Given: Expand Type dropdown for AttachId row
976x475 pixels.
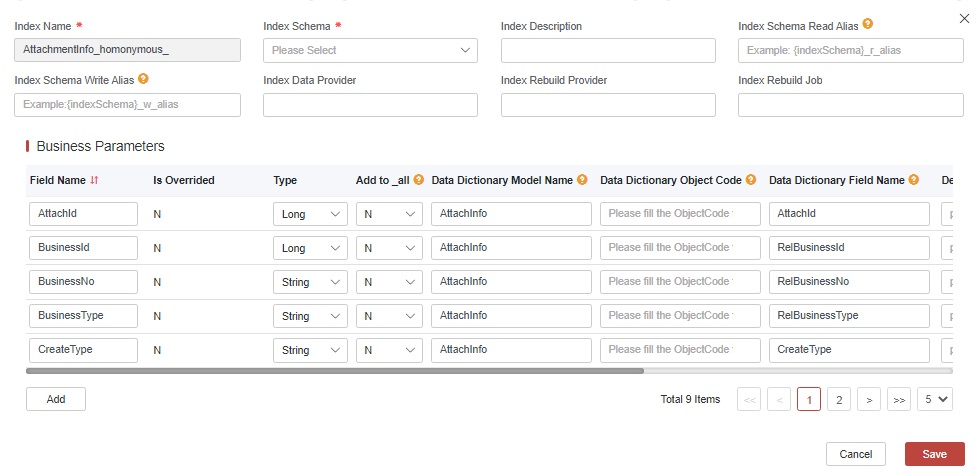Looking at the screenshot, I should pos(309,214).
